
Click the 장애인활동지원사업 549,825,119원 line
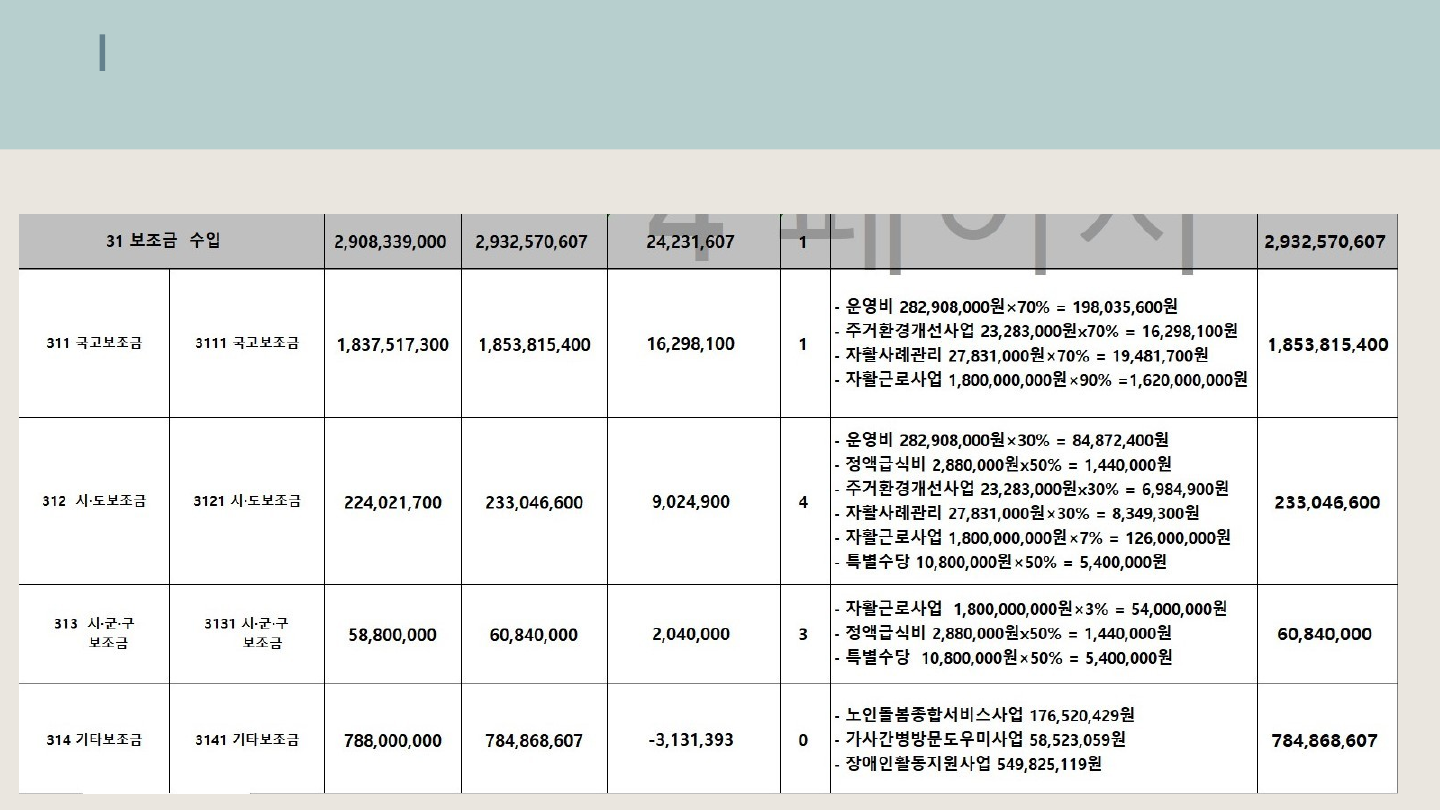click(x=972, y=765)
